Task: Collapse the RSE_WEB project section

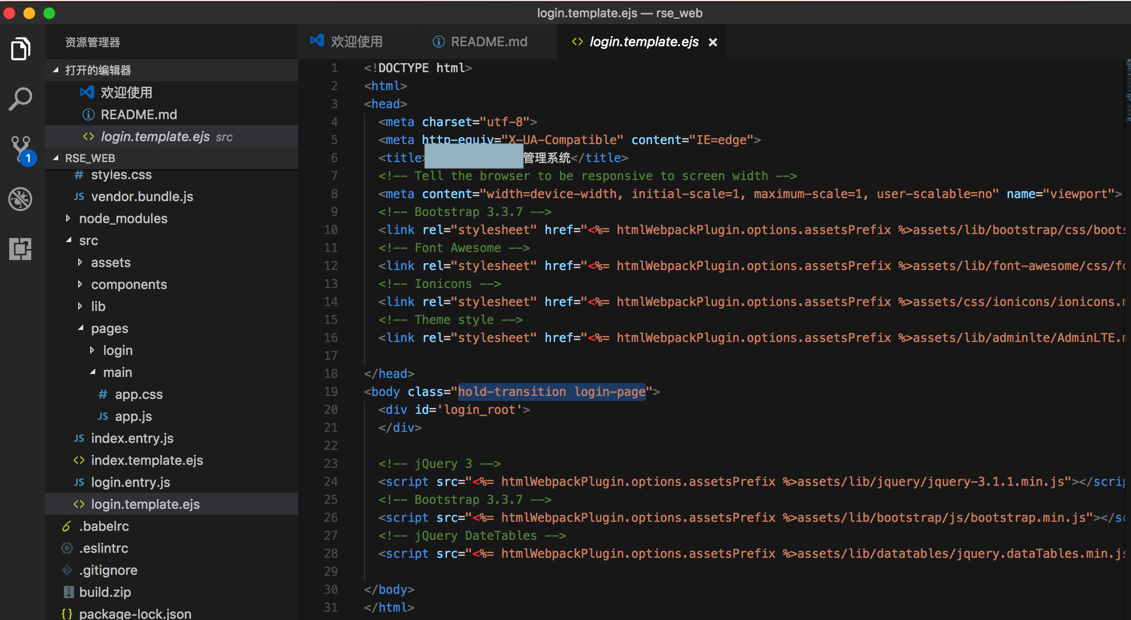Action: click(89, 158)
